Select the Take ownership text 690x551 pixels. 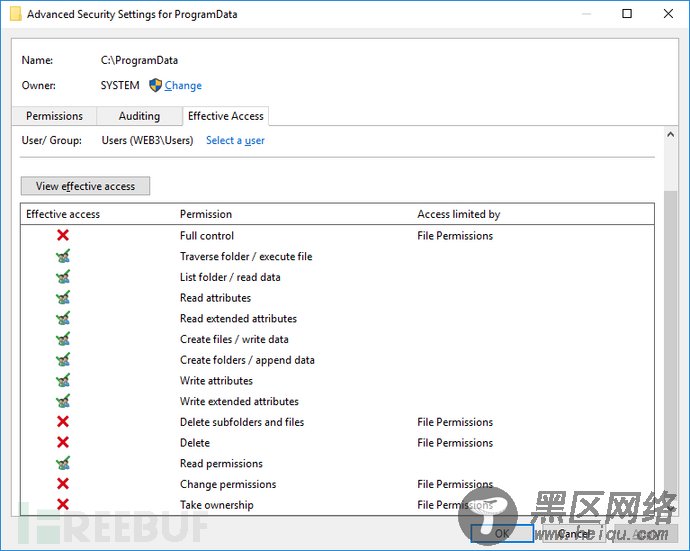click(217, 504)
